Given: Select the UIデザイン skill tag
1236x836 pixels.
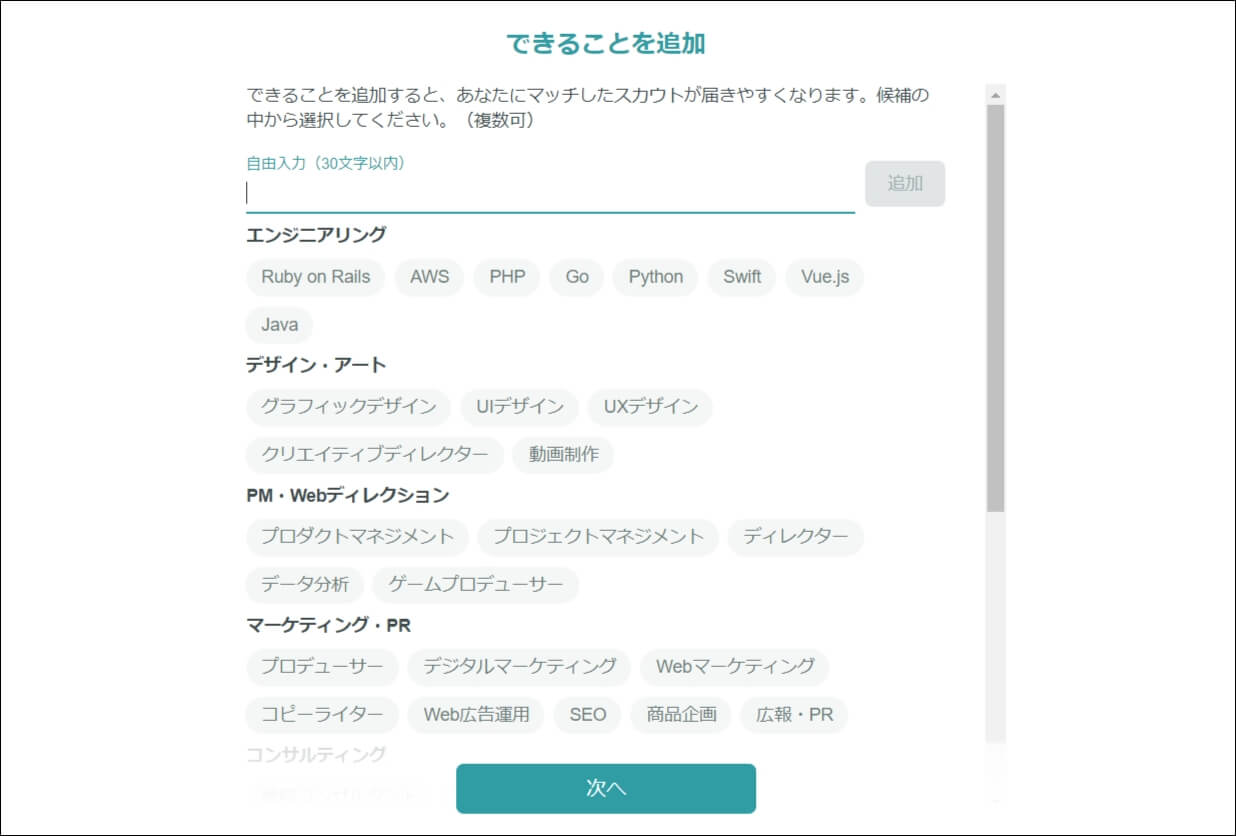Looking at the screenshot, I should (520, 406).
